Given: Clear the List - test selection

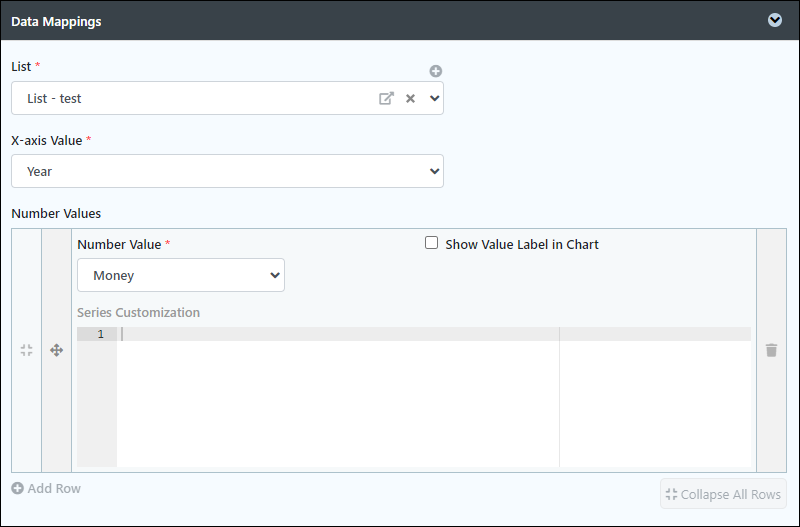Looking at the screenshot, I should click(410, 98).
